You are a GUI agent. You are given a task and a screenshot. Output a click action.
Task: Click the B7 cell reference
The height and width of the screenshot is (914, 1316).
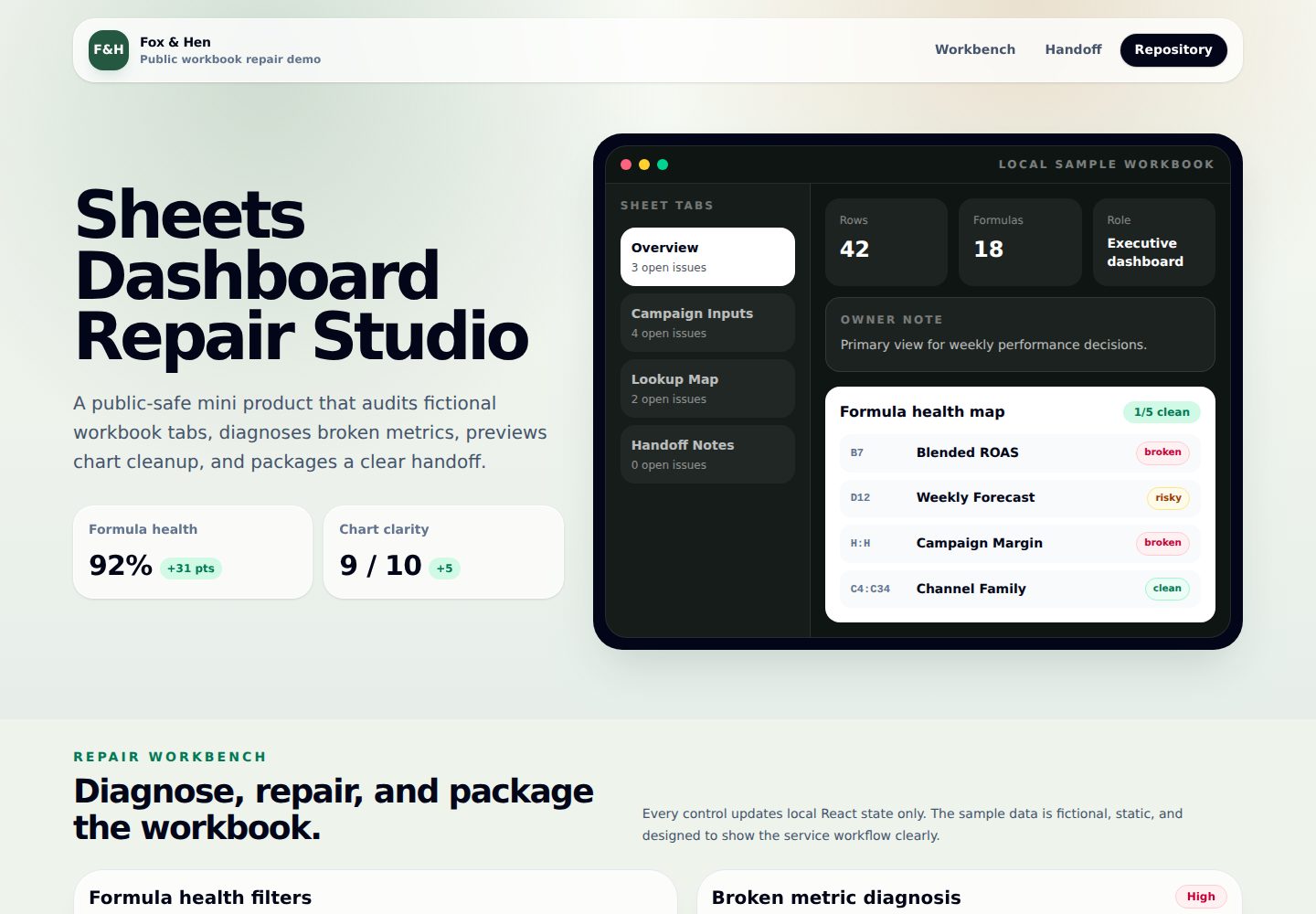[x=857, y=452]
